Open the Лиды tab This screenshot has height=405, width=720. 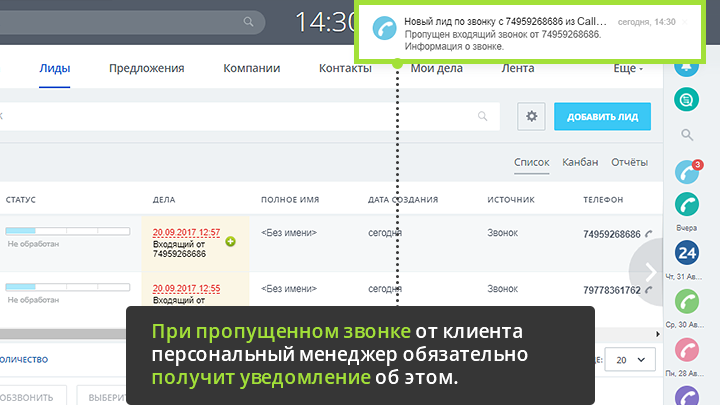[x=55, y=68]
